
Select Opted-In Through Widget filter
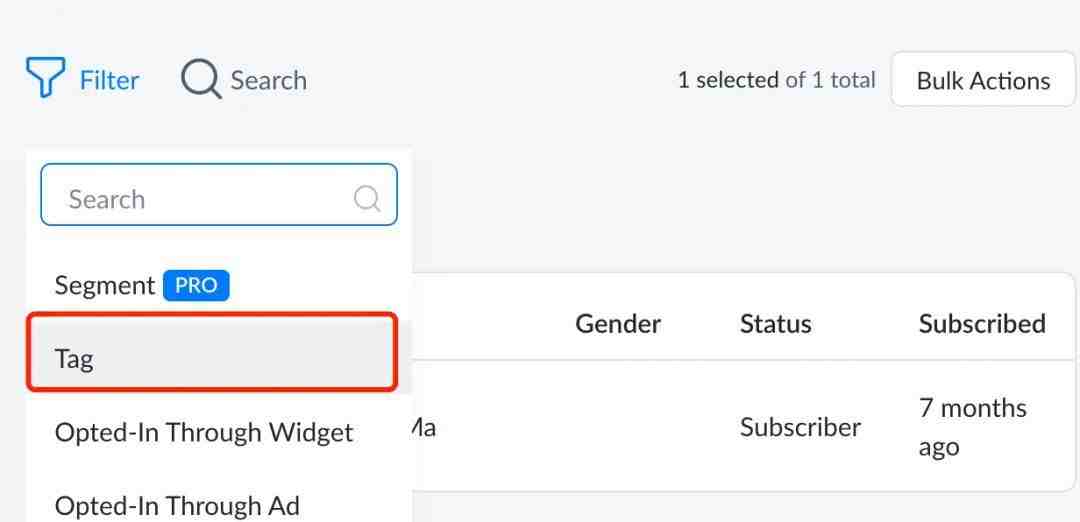click(204, 432)
